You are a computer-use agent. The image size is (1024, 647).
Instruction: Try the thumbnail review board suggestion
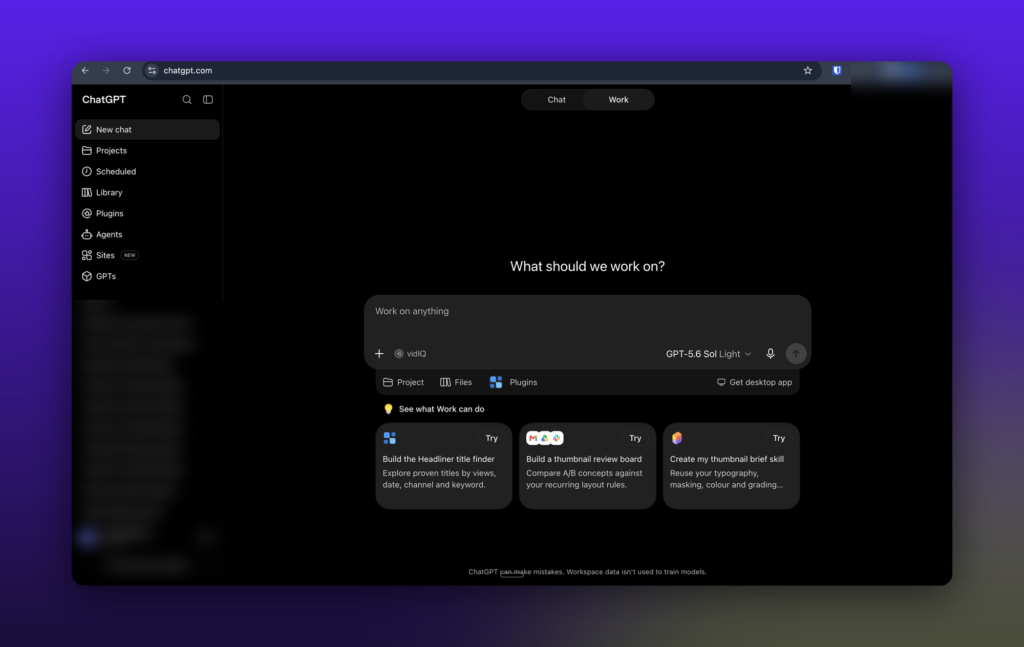coord(635,438)
